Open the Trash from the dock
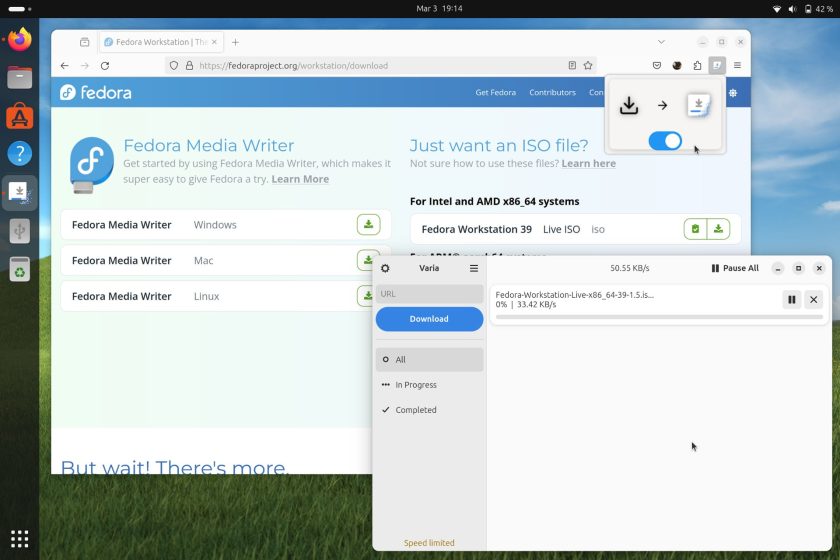 [x=20, y=269]
